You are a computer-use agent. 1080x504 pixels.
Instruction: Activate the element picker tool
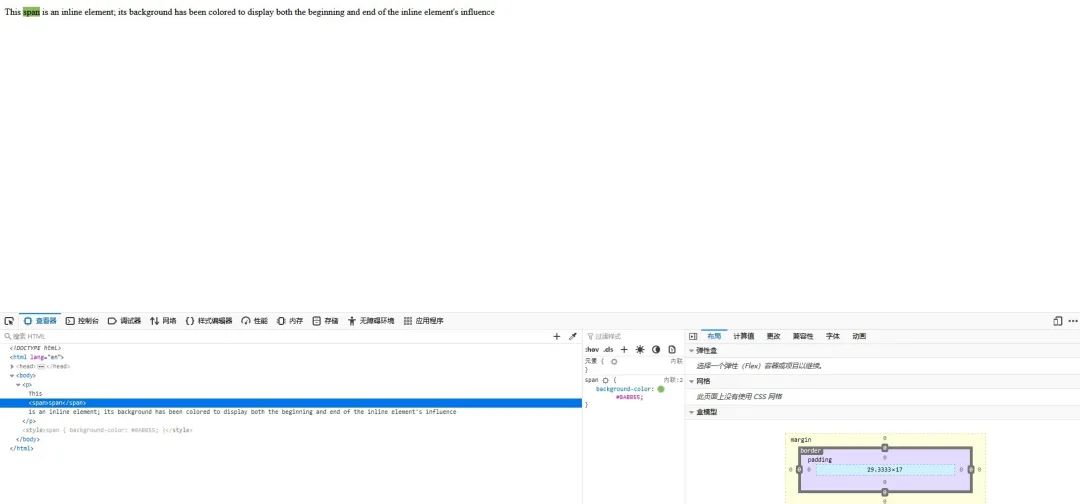click(9, 321)
